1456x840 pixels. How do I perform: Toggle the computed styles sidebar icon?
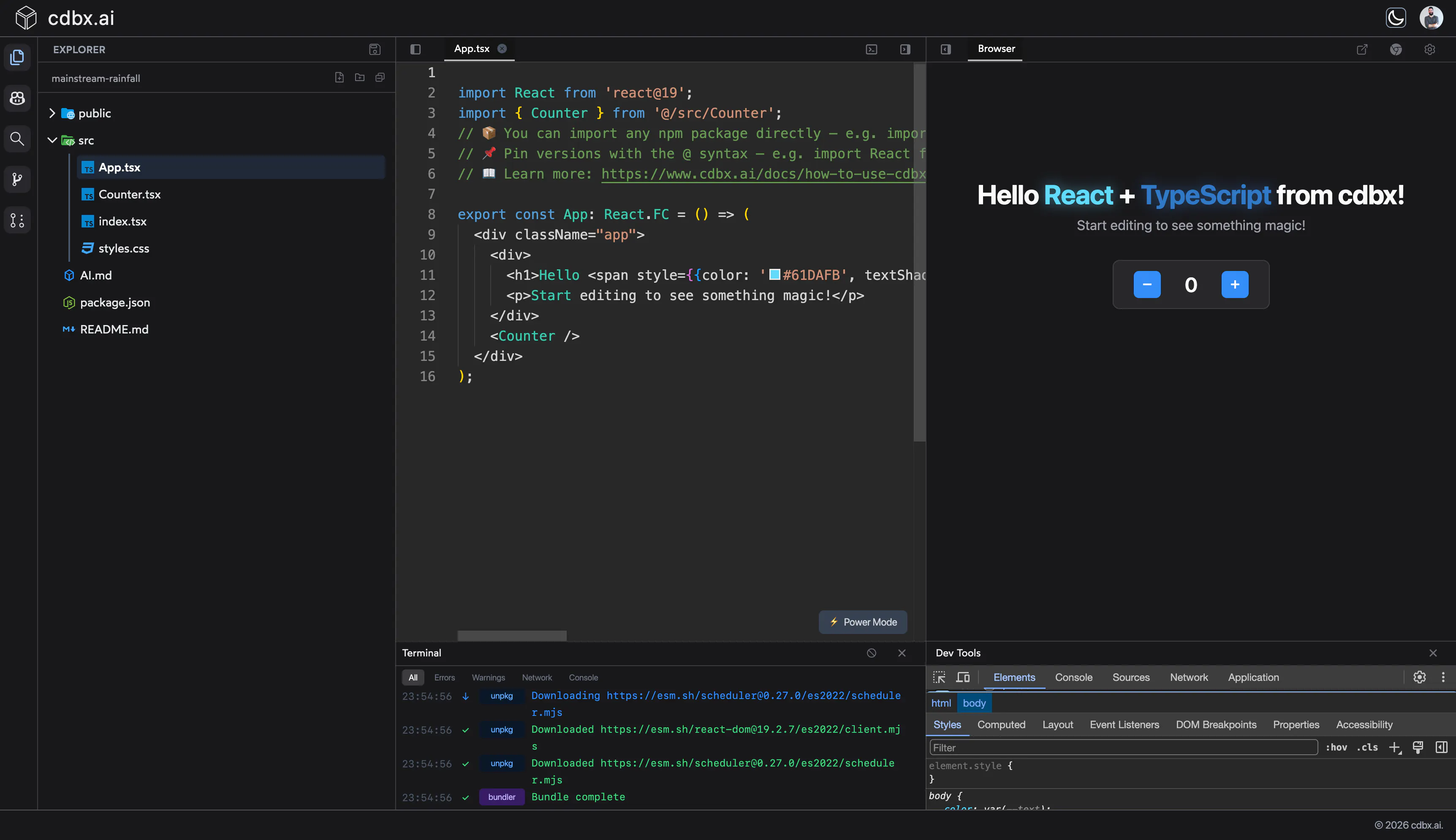[1442, 747]
